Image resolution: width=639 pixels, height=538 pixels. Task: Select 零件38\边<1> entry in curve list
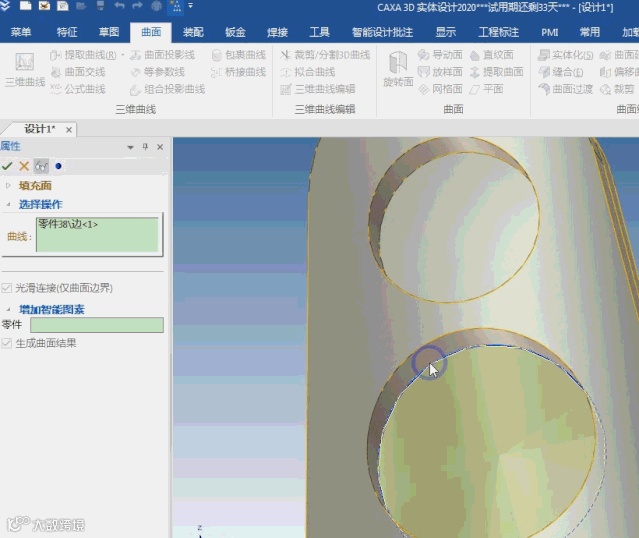[x=68, y=224]
